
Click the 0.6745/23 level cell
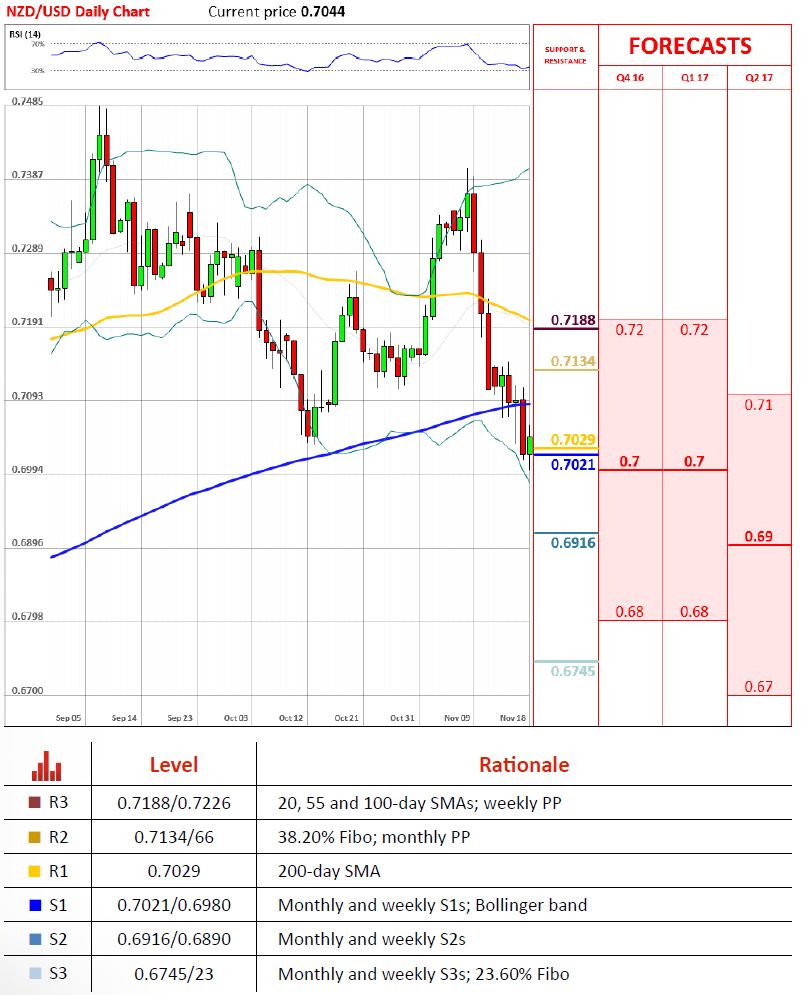pos(174,973)
